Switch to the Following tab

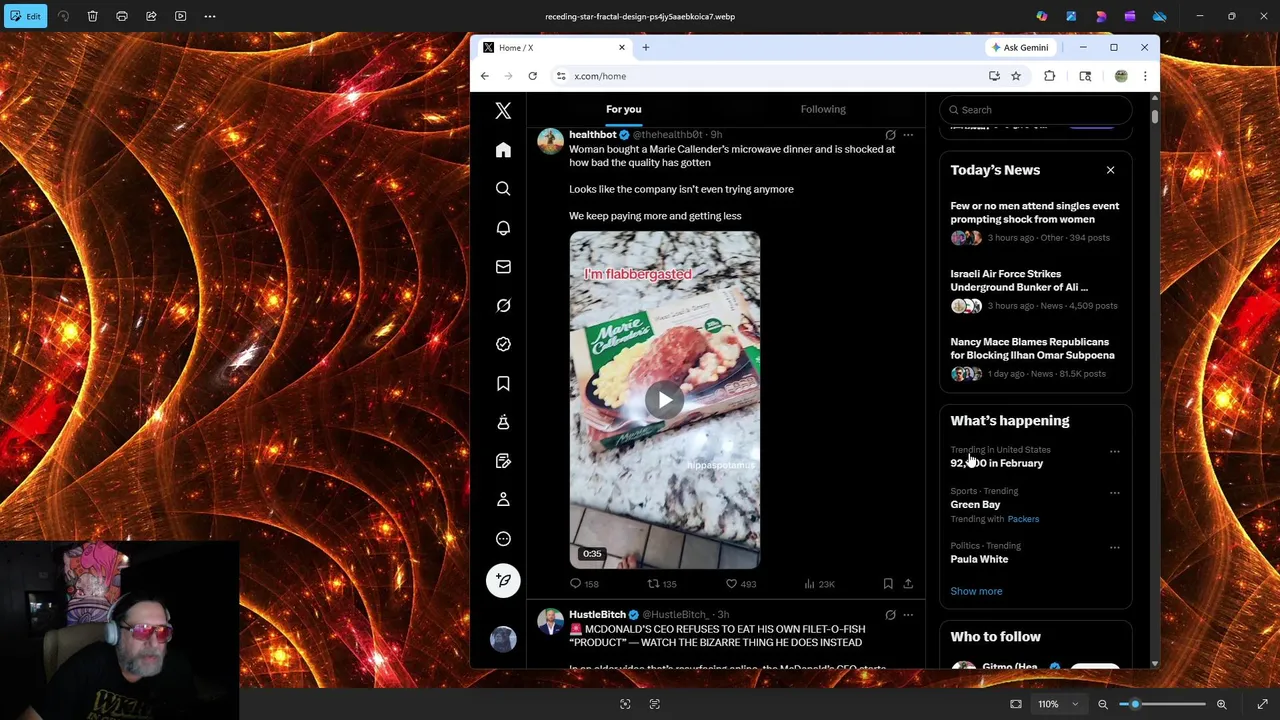[x=823, y=109]
